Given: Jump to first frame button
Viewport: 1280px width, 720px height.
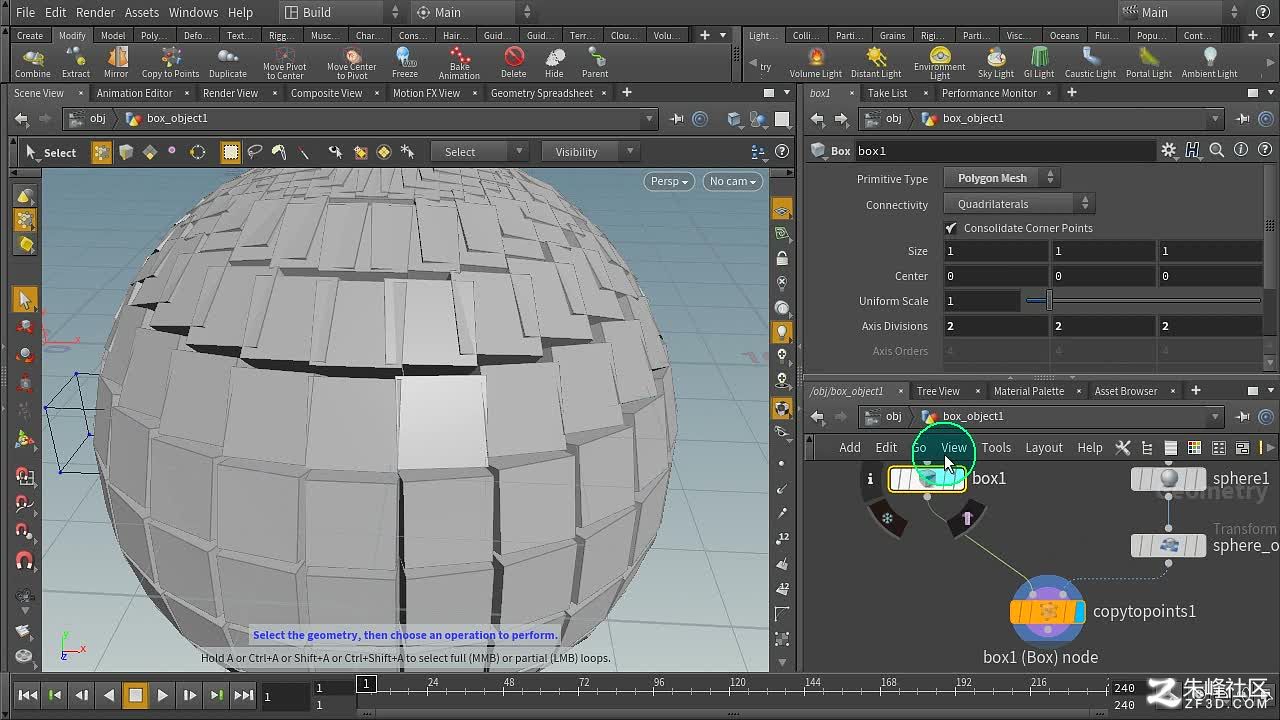Looking at the screenshot, I should click(x=28, y=695).
